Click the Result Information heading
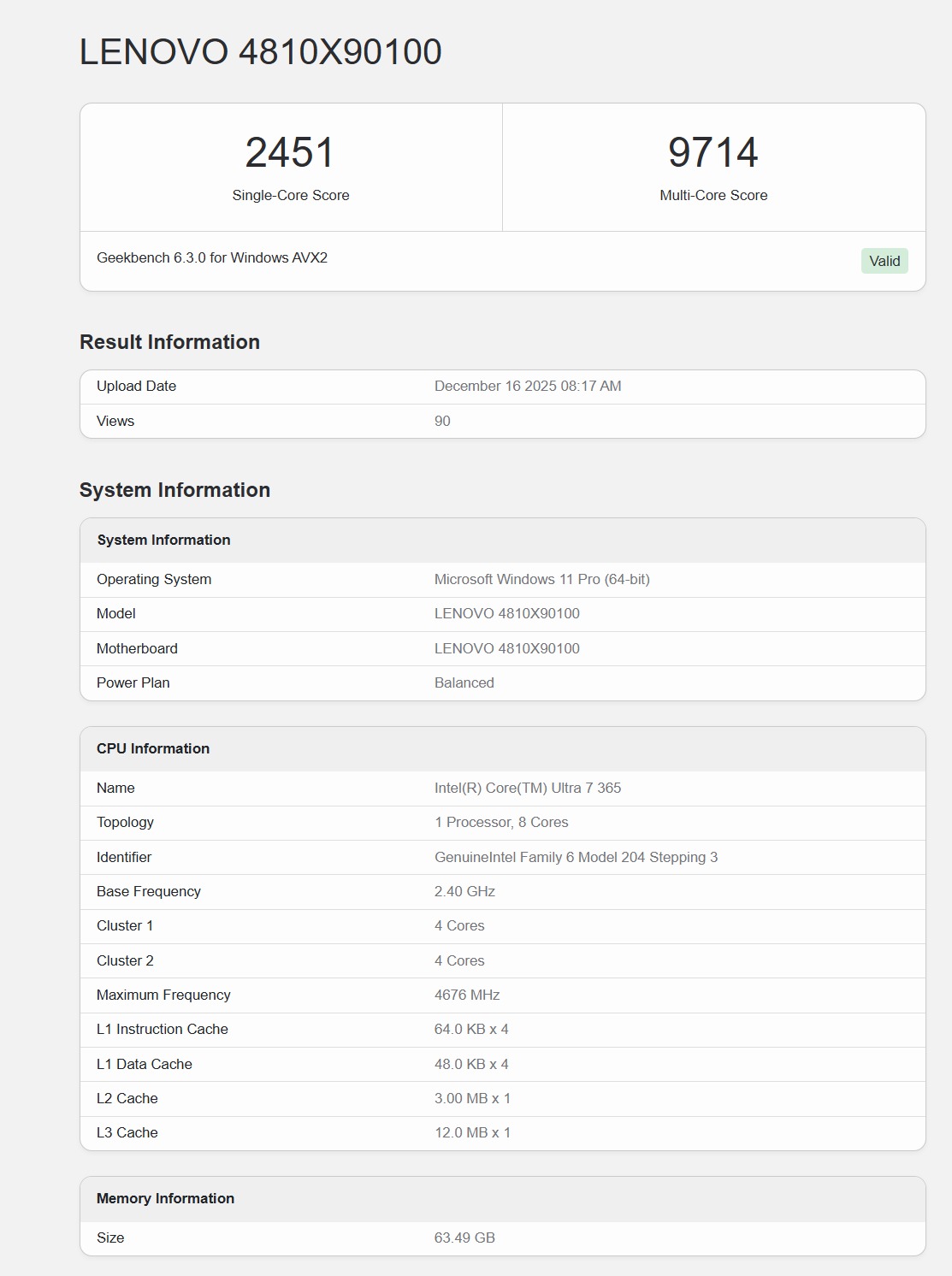This screenshot has height=1276, width=952. point(169,342)
